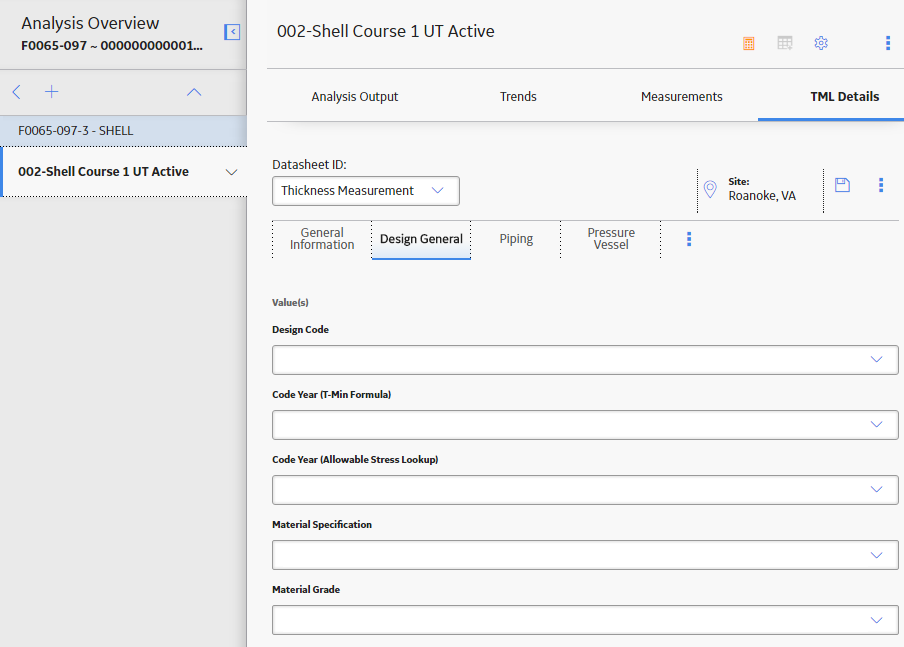
Task: Click the Analysis Overview heading
Action: pos(90,23)
